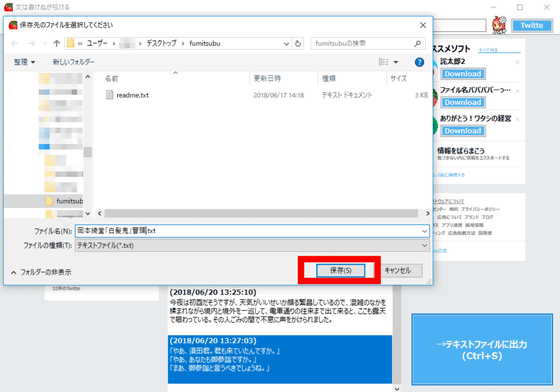
Task: Click 情報をばらまこう ad heading
Action: point(461,151)
